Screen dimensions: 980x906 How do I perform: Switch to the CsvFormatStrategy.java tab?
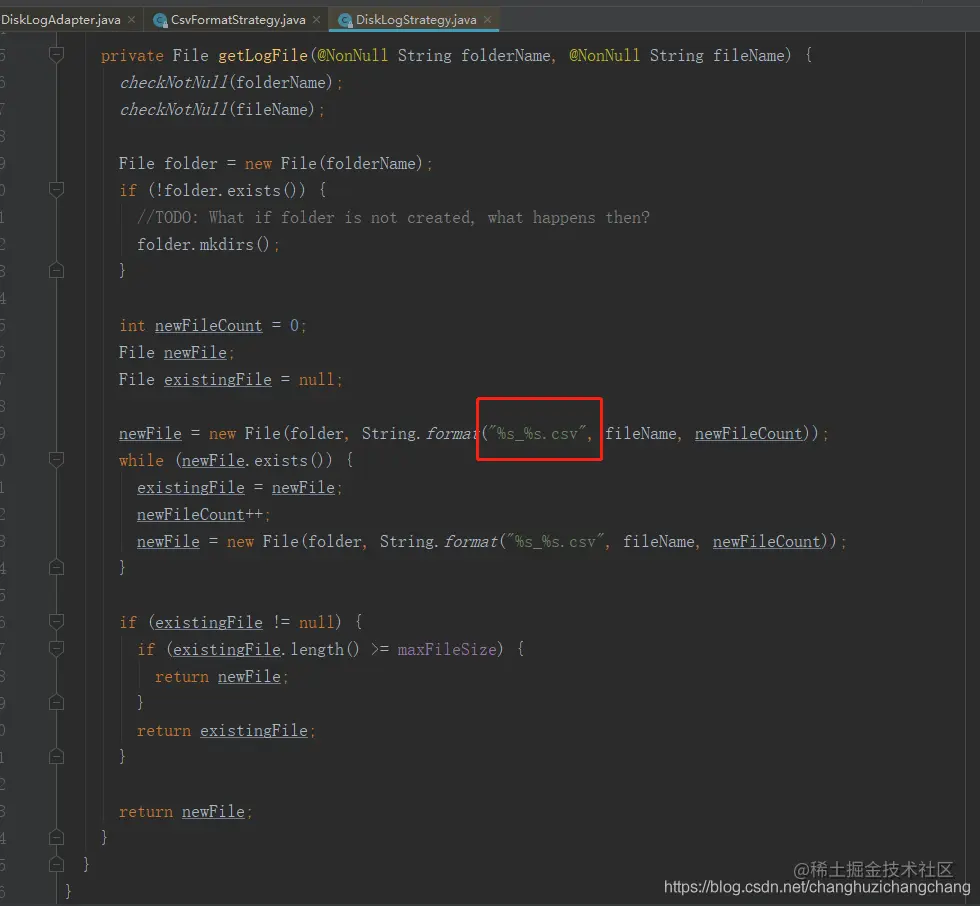pos(238,20)
